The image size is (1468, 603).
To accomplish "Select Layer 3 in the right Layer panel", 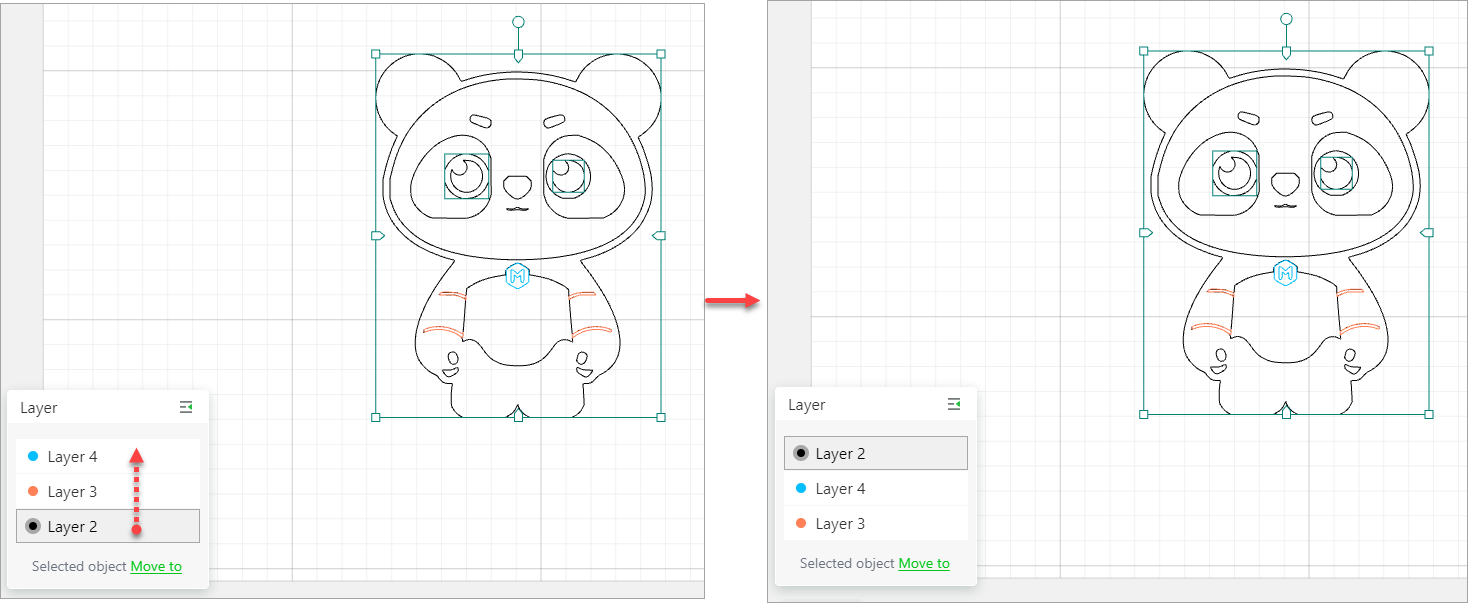I will 839,523.
